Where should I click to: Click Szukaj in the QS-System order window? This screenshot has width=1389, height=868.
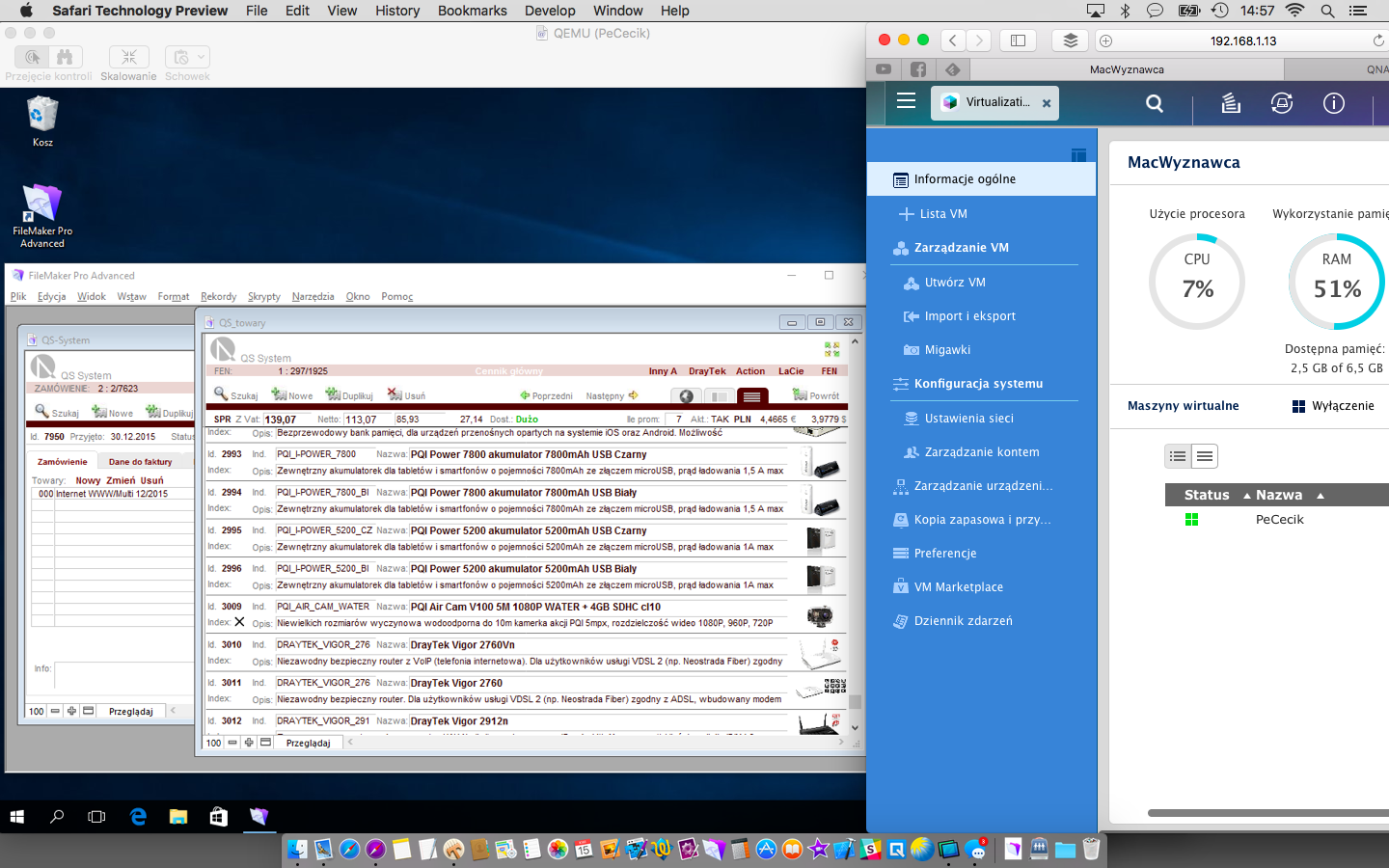tap(57, 412)
